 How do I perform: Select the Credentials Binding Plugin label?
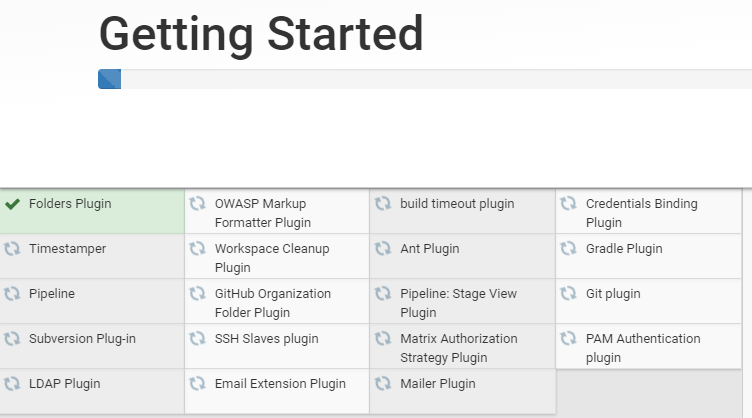(641, 213)
